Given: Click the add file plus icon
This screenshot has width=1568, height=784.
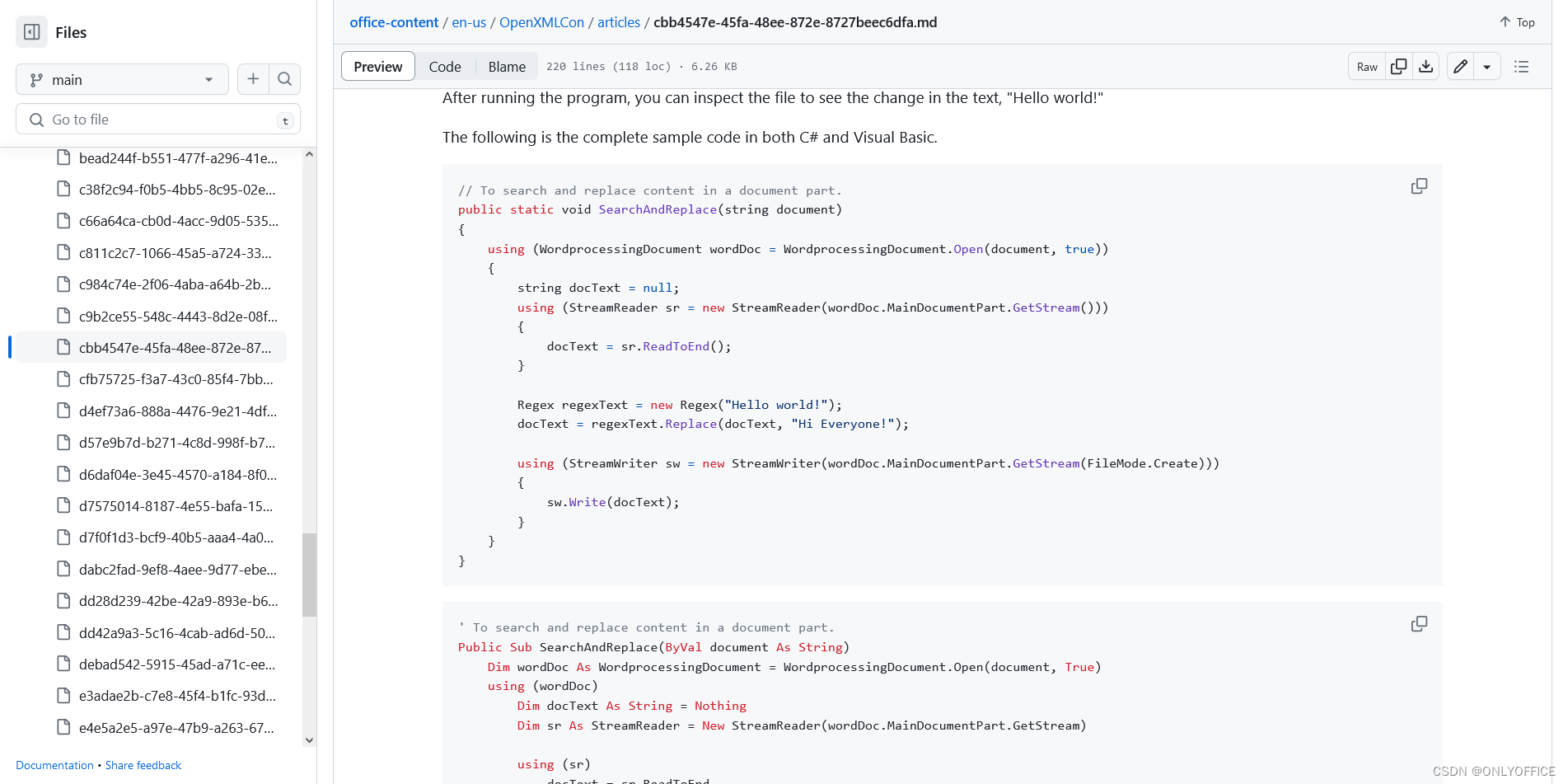Looking at the screenshot, I should point(253,79).
